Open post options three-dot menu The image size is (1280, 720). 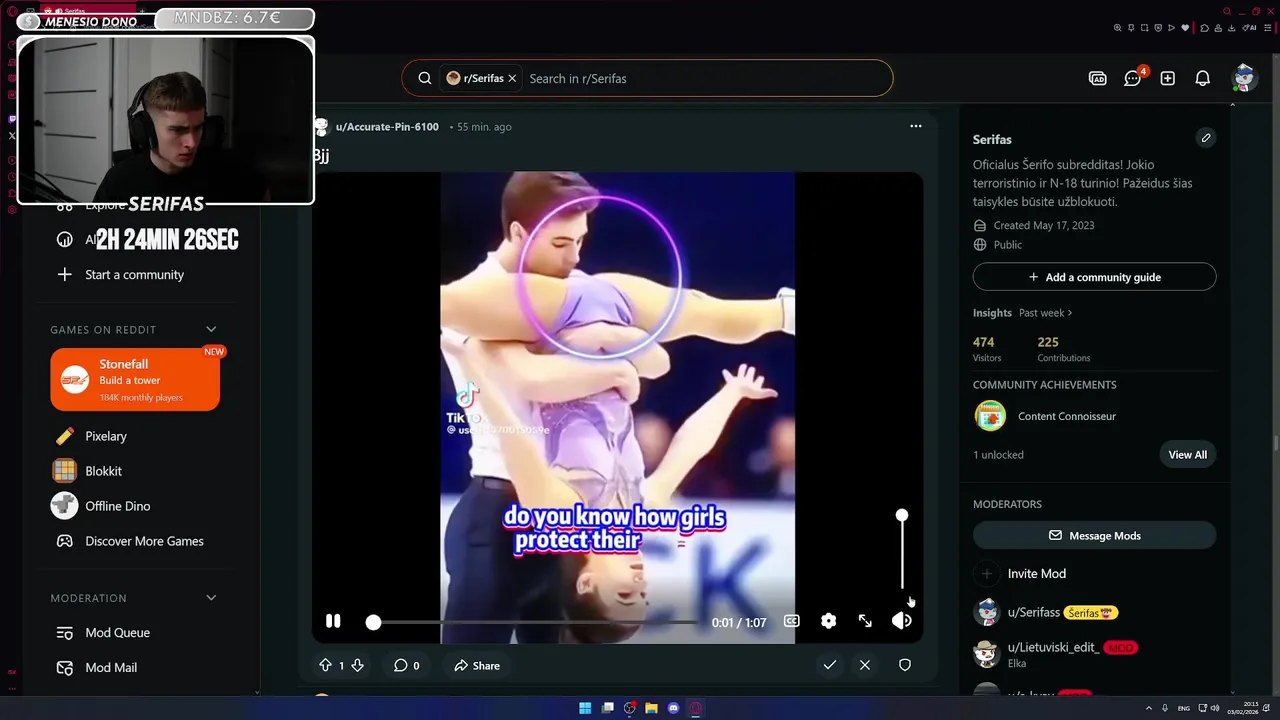coord(915,126)
